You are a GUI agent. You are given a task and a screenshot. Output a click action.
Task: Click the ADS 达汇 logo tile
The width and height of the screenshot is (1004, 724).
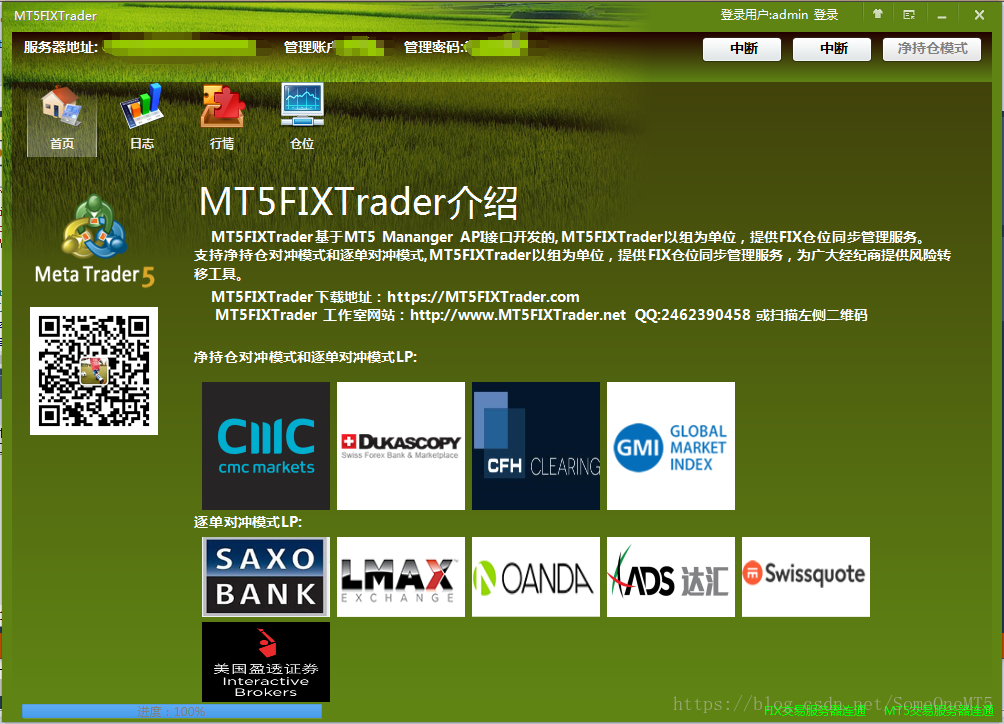(671, 577)
